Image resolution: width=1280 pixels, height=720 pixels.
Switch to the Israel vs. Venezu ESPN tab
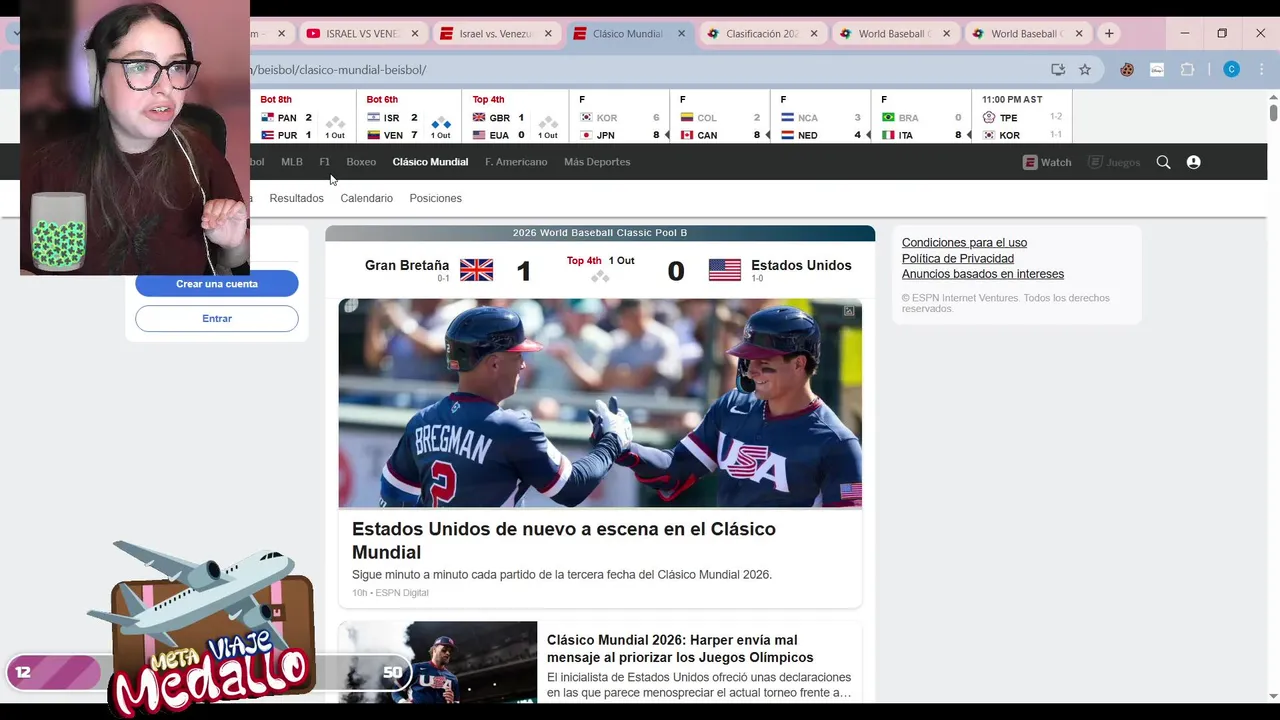pyautogui.click(x=496, y=33)
